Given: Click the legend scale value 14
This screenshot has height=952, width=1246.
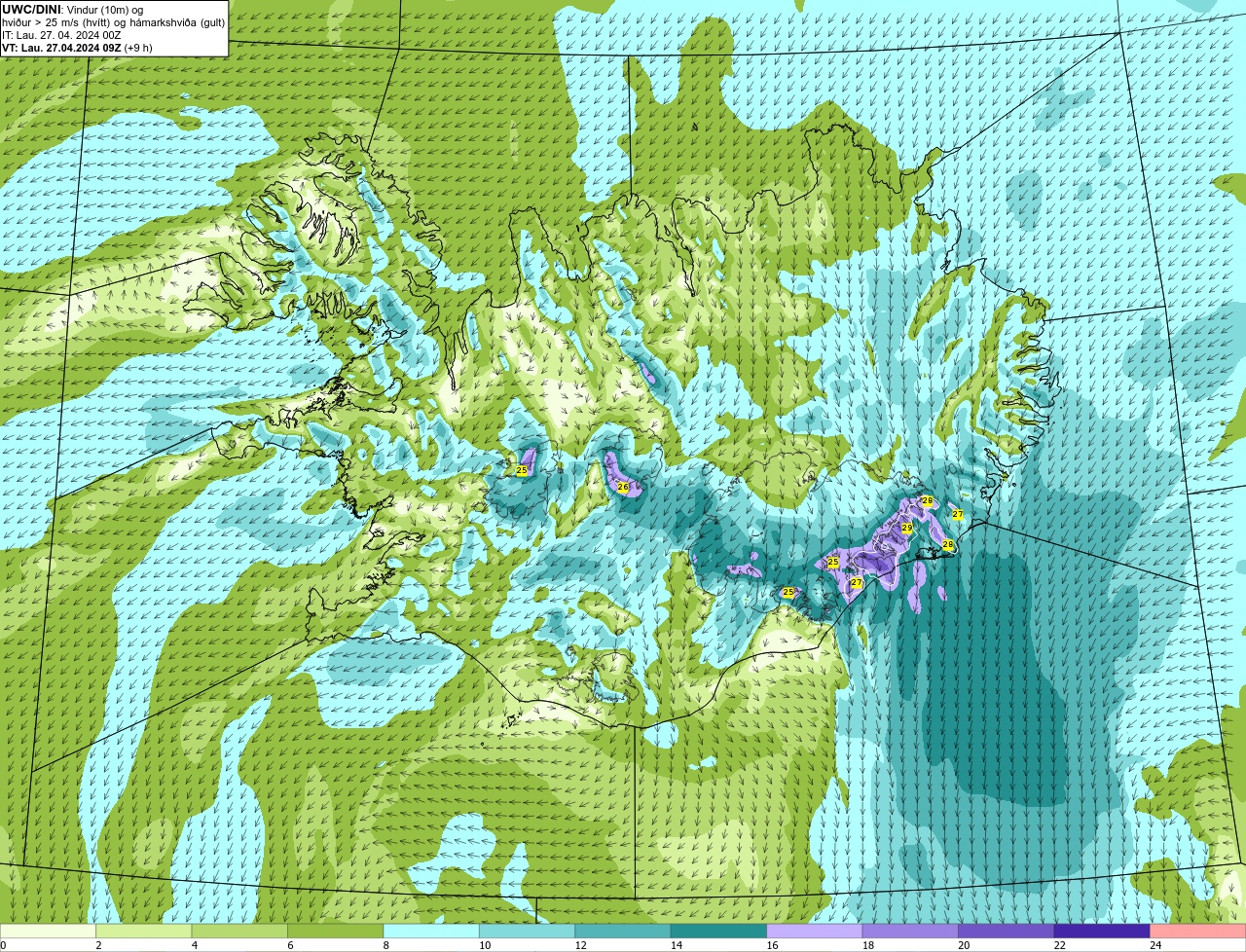Looking at the screenshot, I should click(x=676, y=945).
